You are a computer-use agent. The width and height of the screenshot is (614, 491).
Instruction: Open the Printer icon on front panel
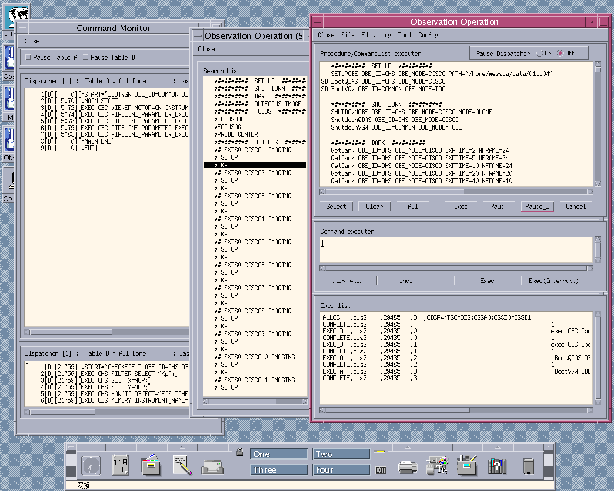[x=407, y=467]
